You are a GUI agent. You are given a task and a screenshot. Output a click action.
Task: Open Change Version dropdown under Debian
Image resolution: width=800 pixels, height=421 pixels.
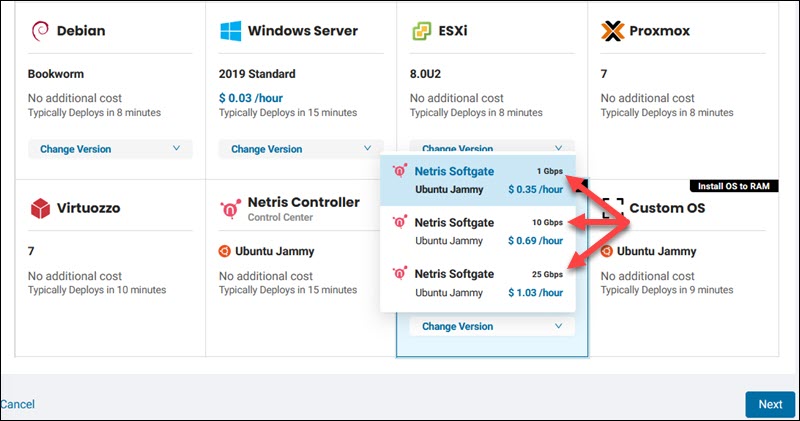coord(110,149)
